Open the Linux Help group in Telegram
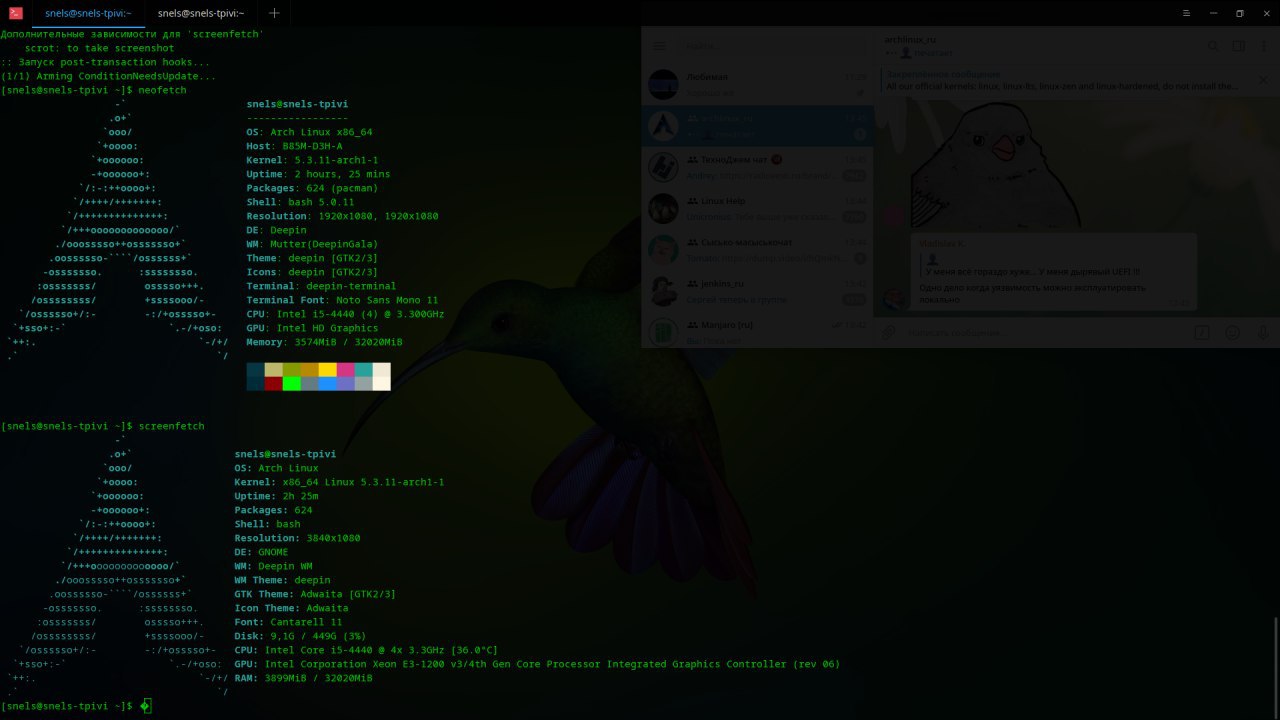1280x720 pixels. pos(758,208)
